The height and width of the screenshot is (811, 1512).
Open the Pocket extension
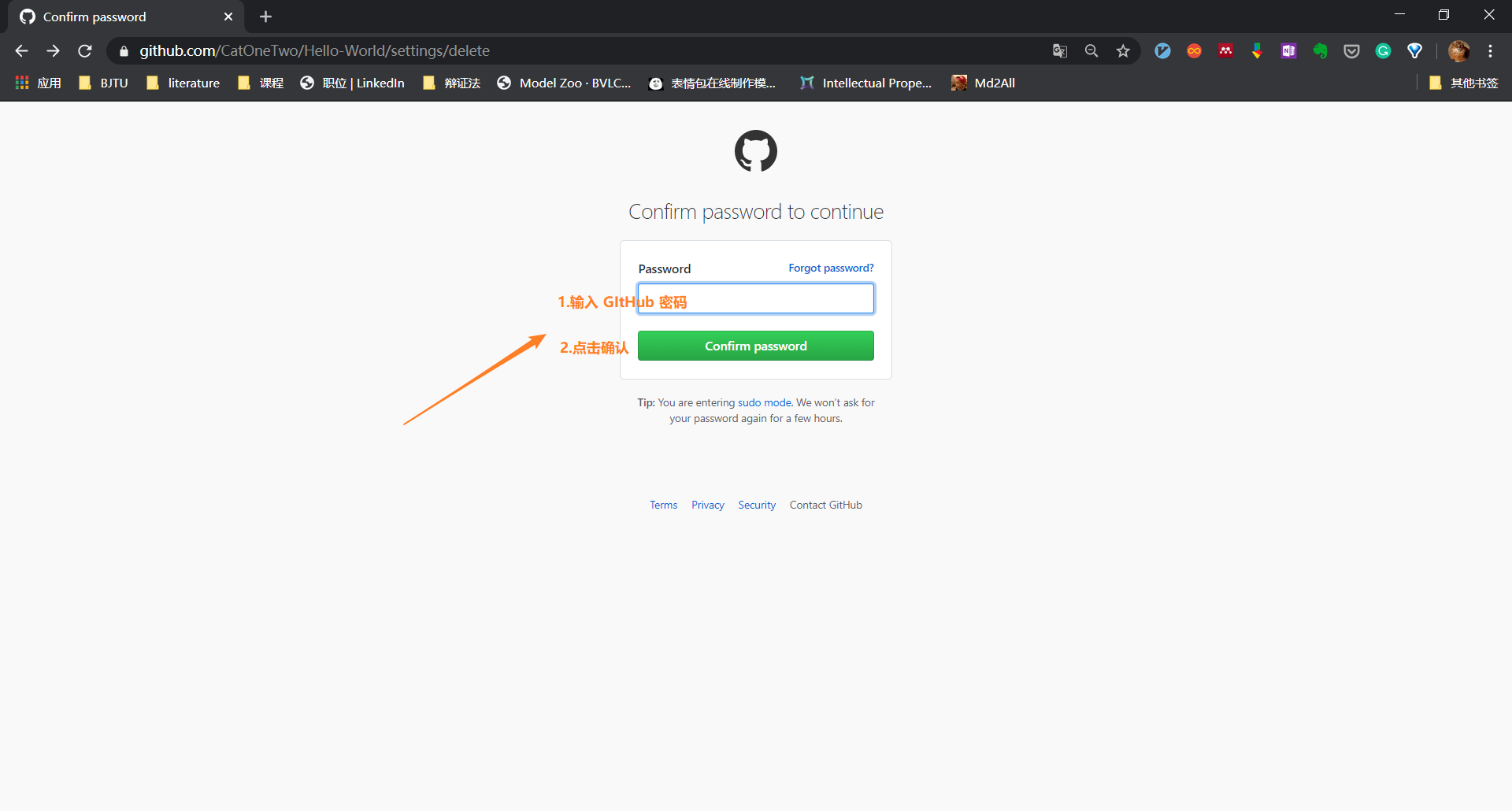tap(1351, 51)
